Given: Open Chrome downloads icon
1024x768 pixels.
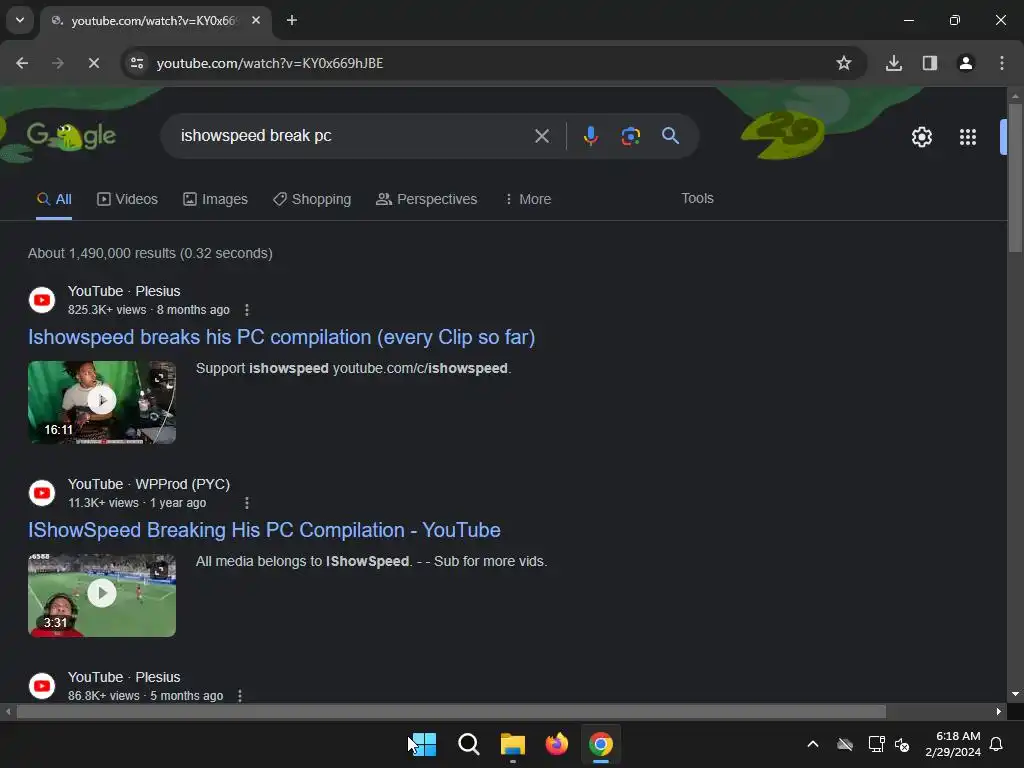Looking at the screenshot, I should click(x=893, y=63).
